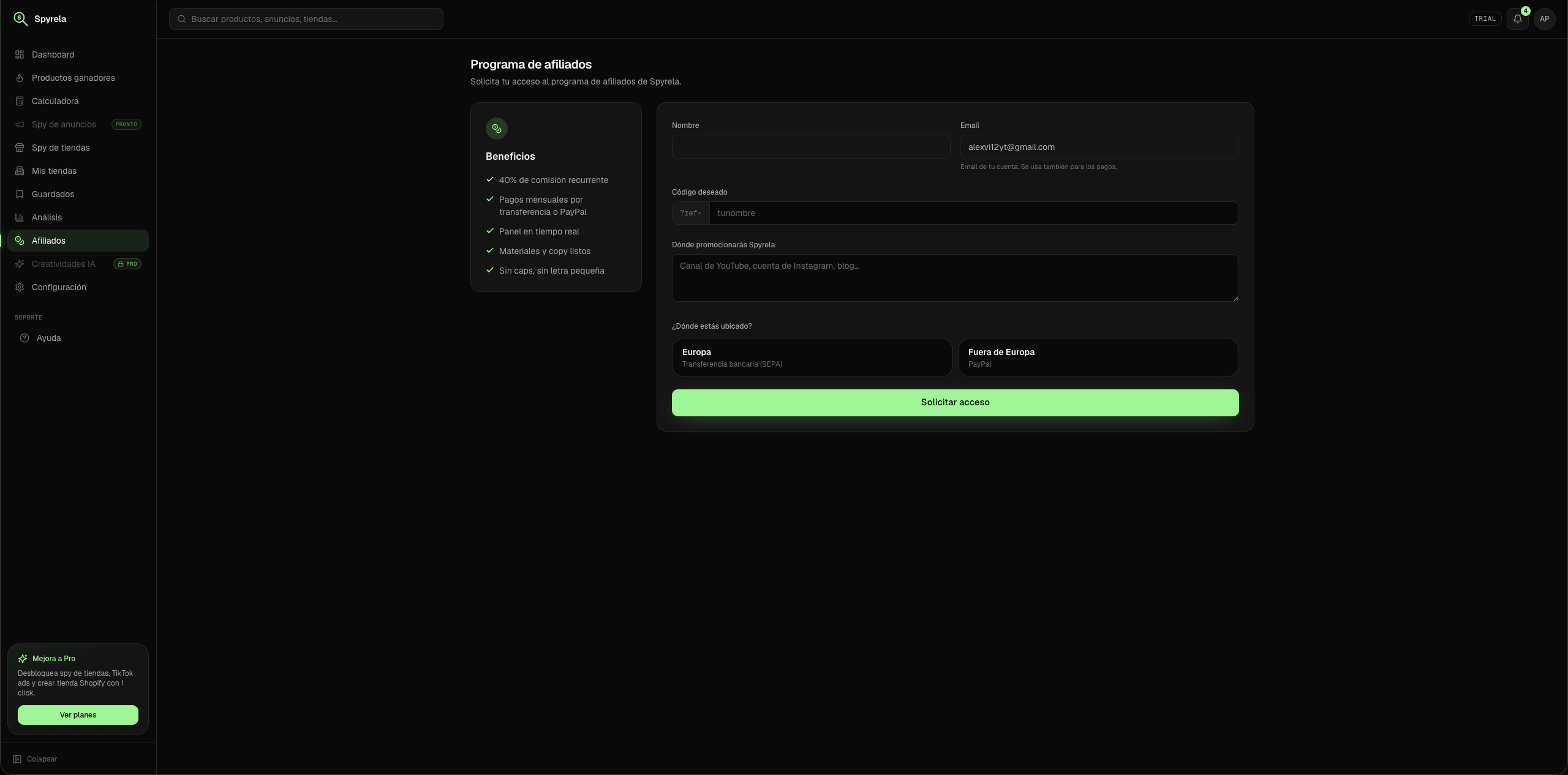Viewport: 1568px width, 775px height.
Task: Go to Productos ganadores
Action: point(78,78)
